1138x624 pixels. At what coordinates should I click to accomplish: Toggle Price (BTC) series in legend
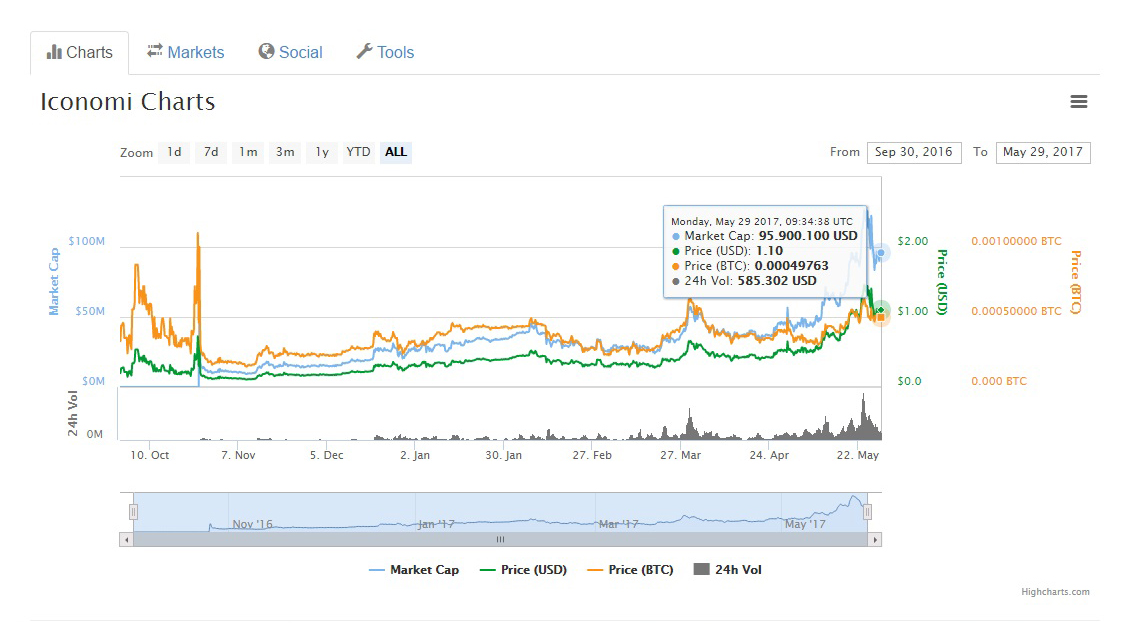coord(630,570)
